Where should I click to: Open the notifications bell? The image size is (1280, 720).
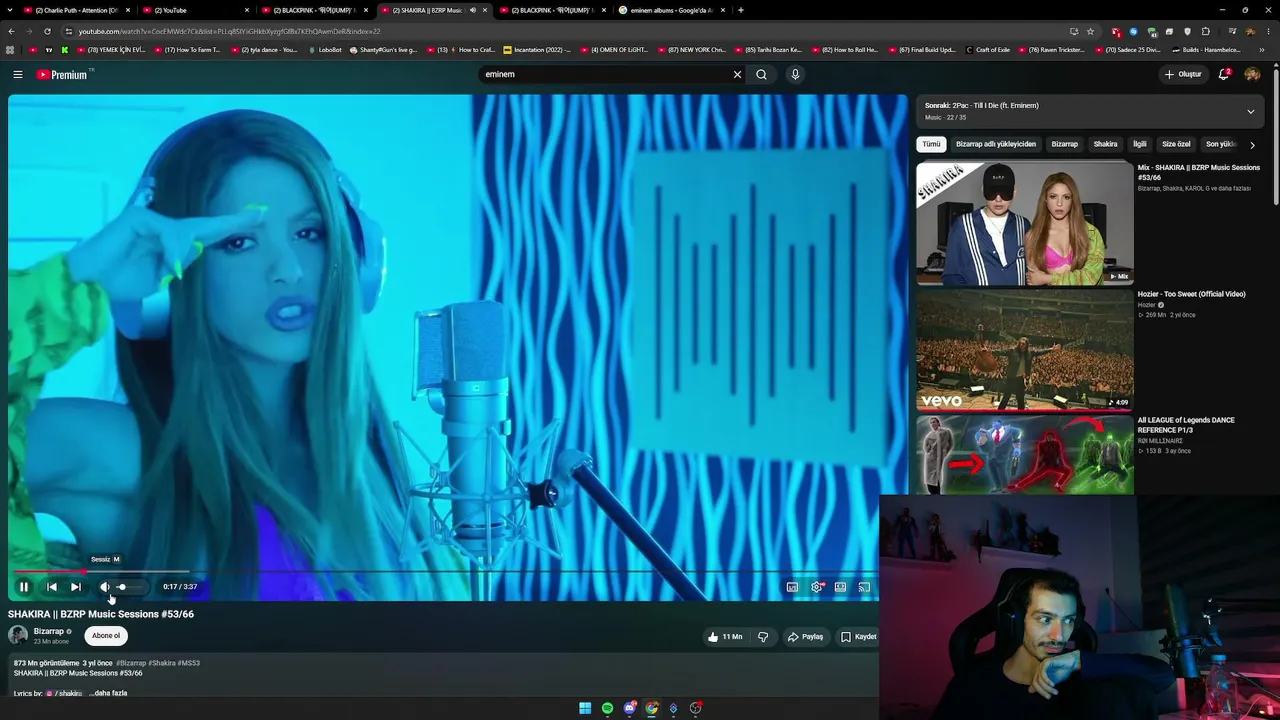tap(1224, 74)
